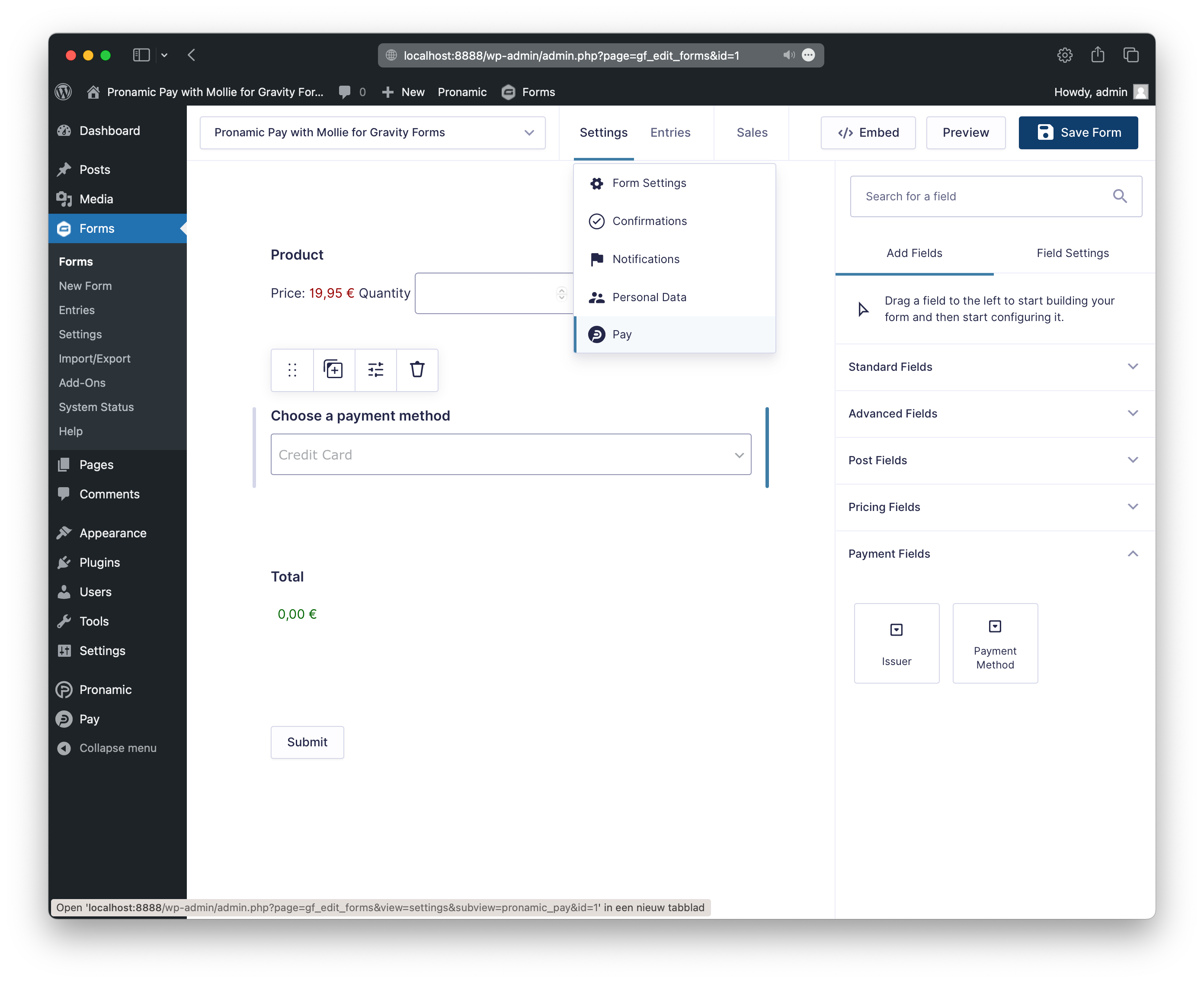Click the more options icon in address bar

coord(808,55)
